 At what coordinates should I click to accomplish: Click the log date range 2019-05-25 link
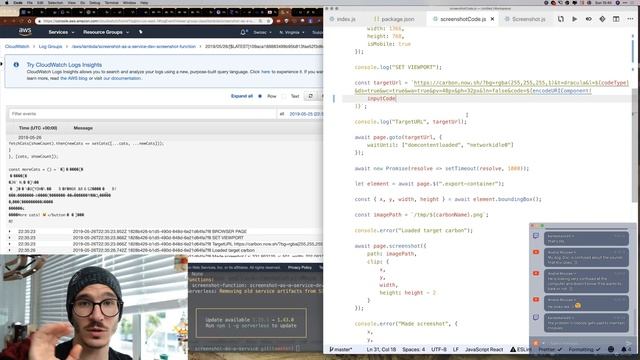click(306, 114)
